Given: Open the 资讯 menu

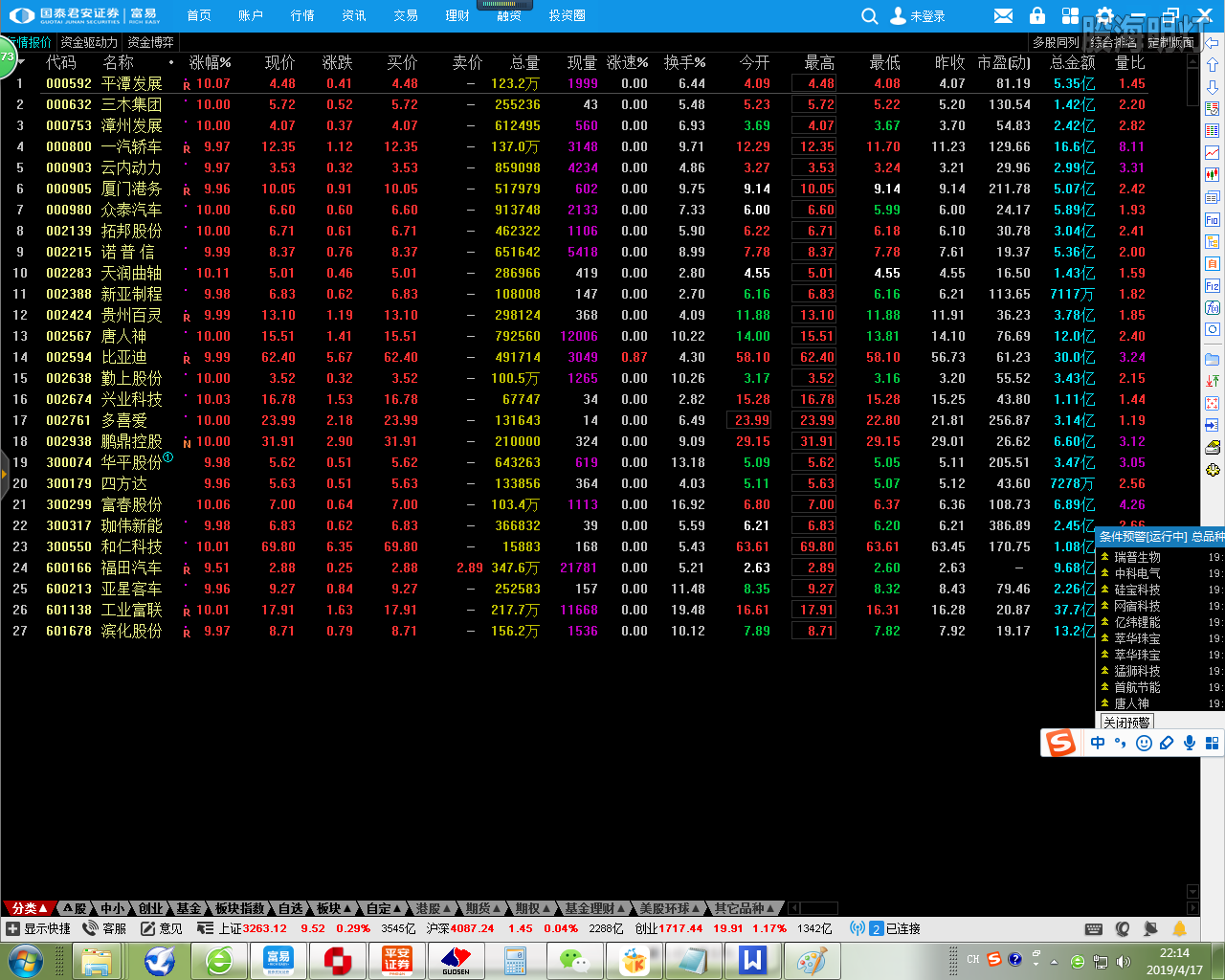Looking at the screenshot, I should (354, 16).
